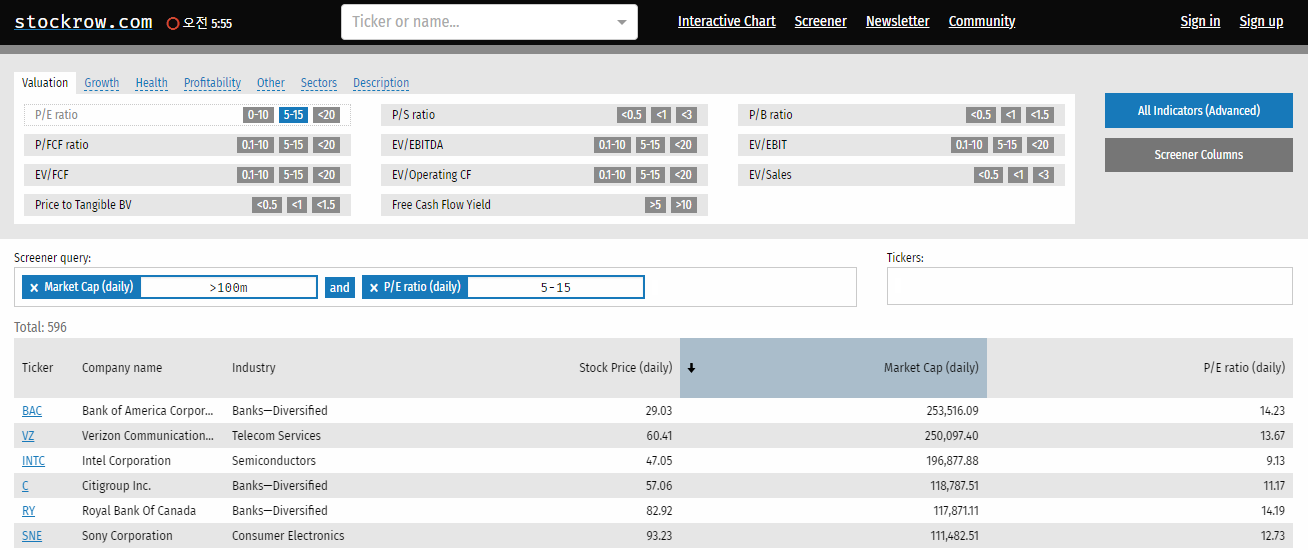The width and height of the screenshot is (1308, 550).
Task: Toggle P/B ratio <1.5 filter
Action: (1040, 115)
